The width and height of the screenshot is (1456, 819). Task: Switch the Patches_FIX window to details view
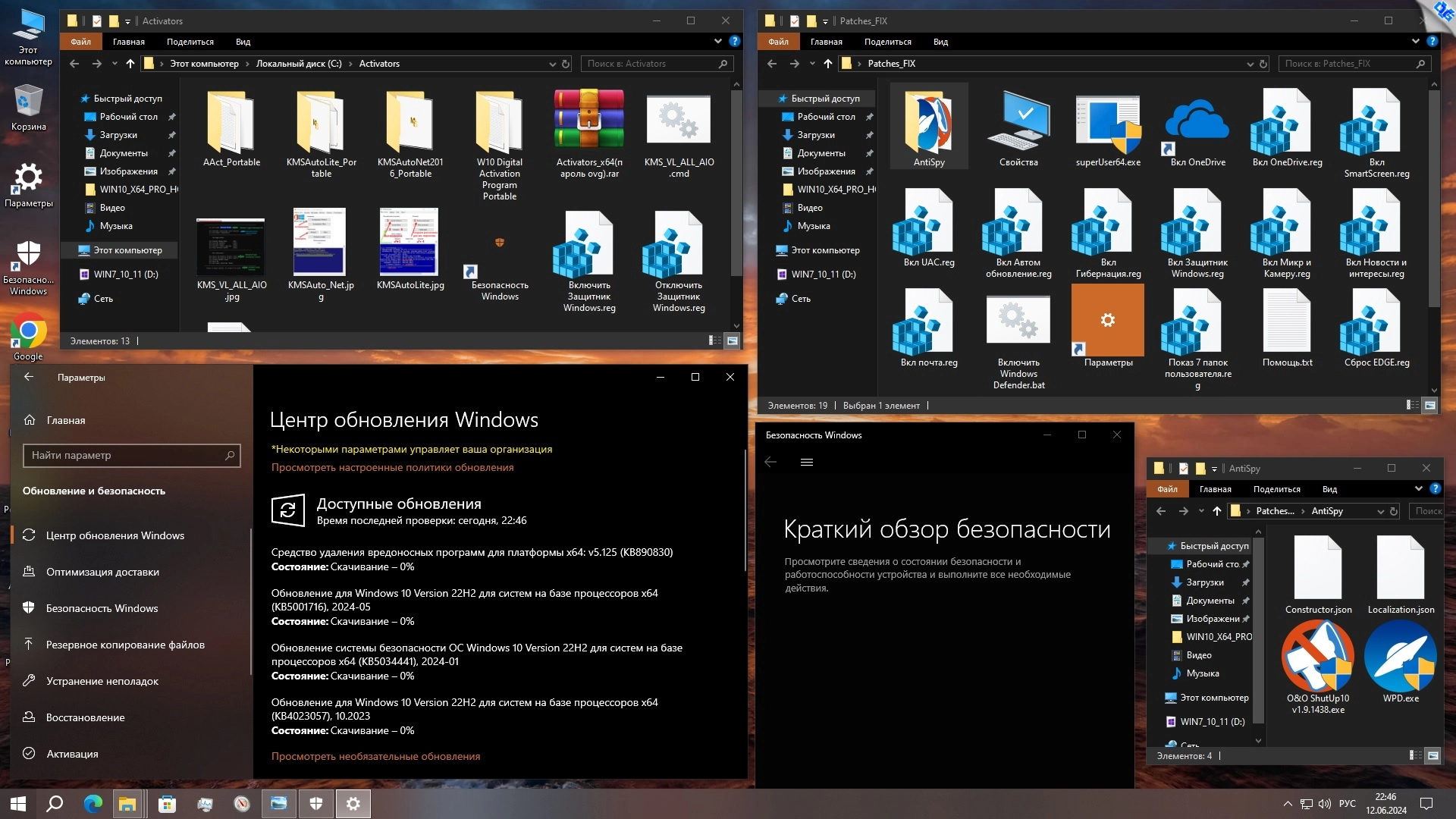1412,406
